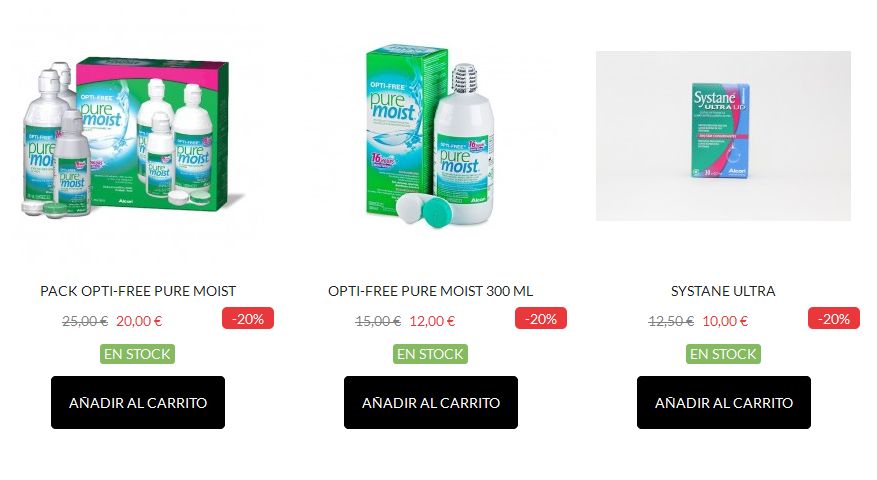Screen dimensions: 877x480
Task: Add Opti-Free Pure Moist 300 ML to cart
Action: [431, 403]
